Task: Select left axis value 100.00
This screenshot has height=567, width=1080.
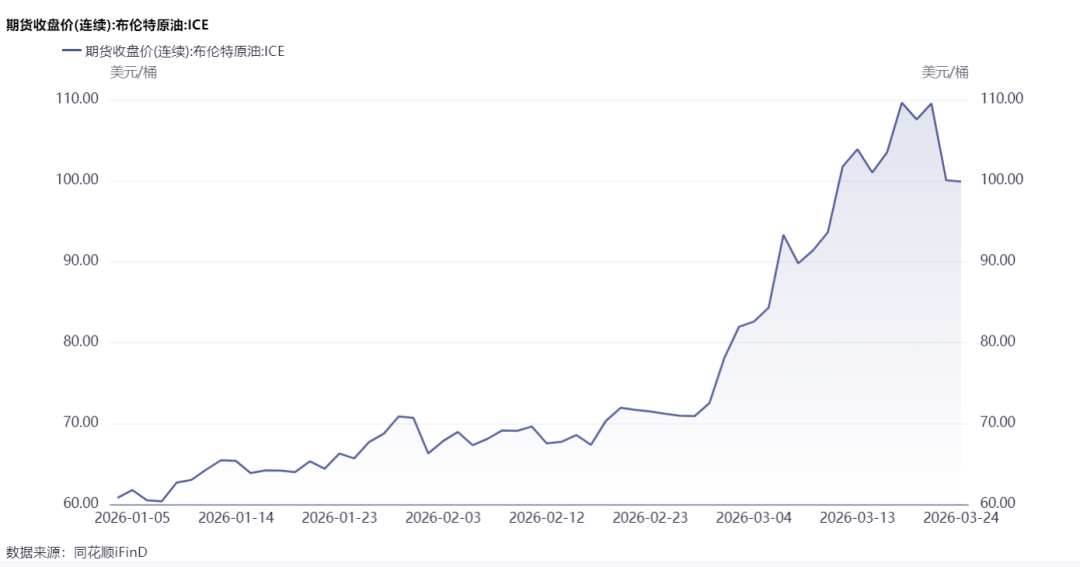Action: tap(77, 180)
